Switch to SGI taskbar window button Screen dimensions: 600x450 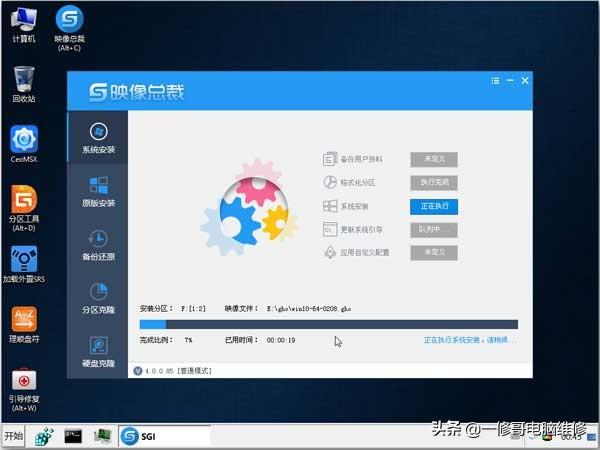[165, 436]
